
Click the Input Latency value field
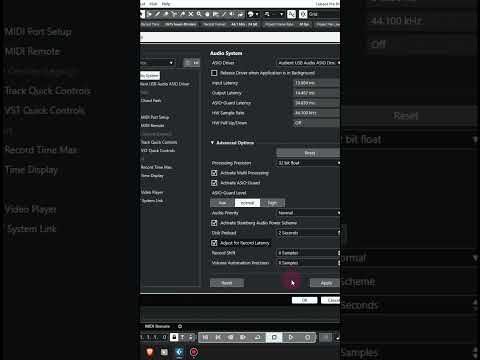click(316, 83)
